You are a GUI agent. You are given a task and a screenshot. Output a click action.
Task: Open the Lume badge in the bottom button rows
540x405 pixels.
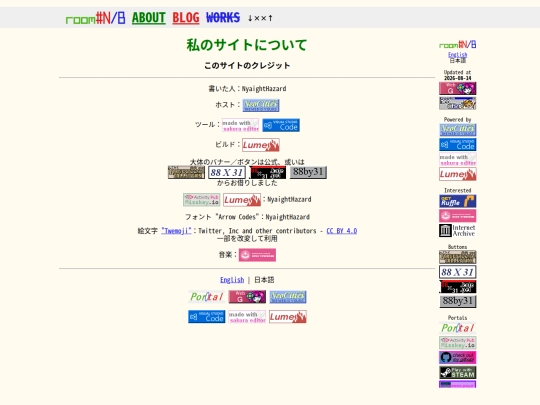288,317
